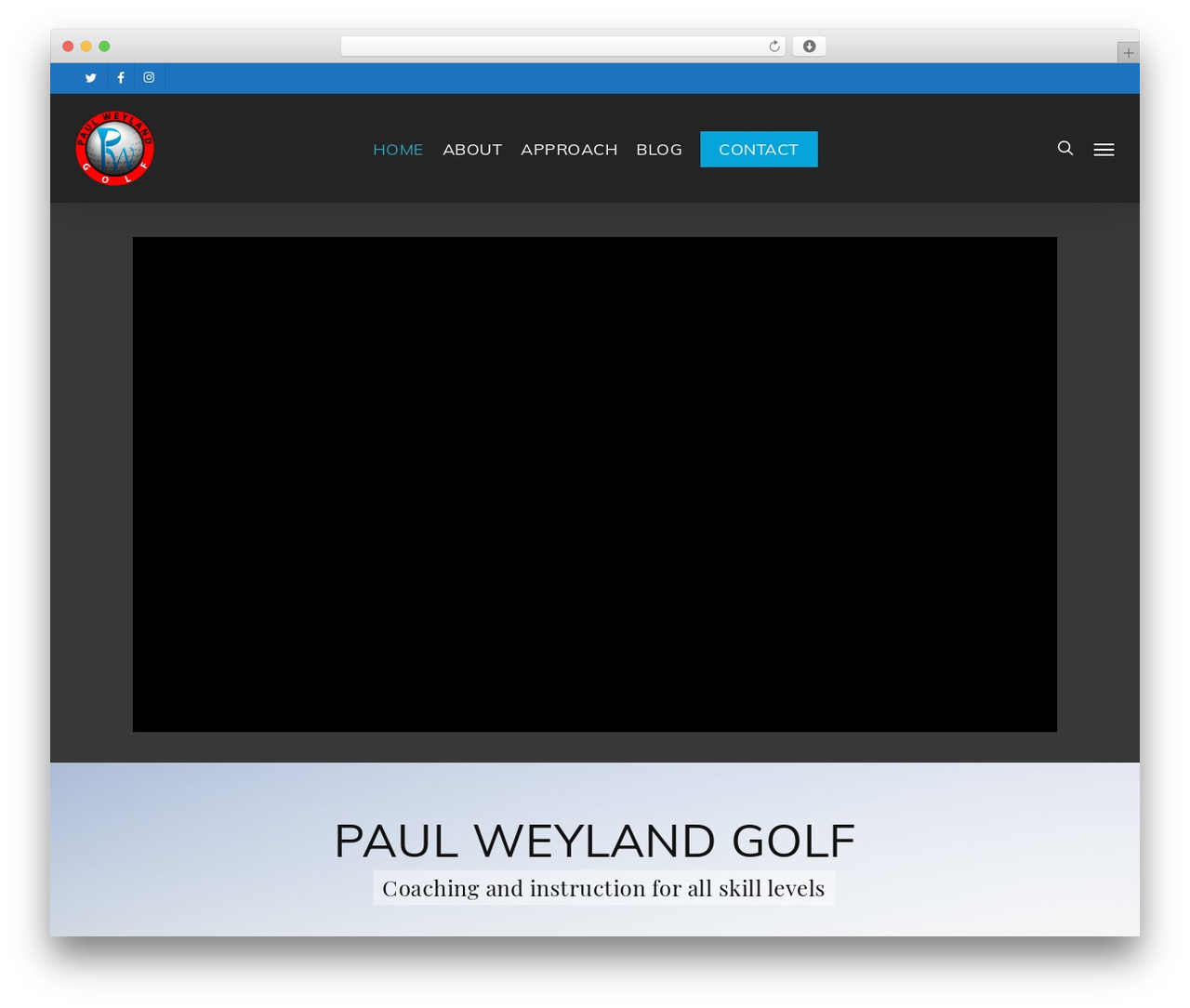Open the Approach page
The height and width of the screenshot is (1008, 1190).
pyautogui.click(x=569, y=150)
